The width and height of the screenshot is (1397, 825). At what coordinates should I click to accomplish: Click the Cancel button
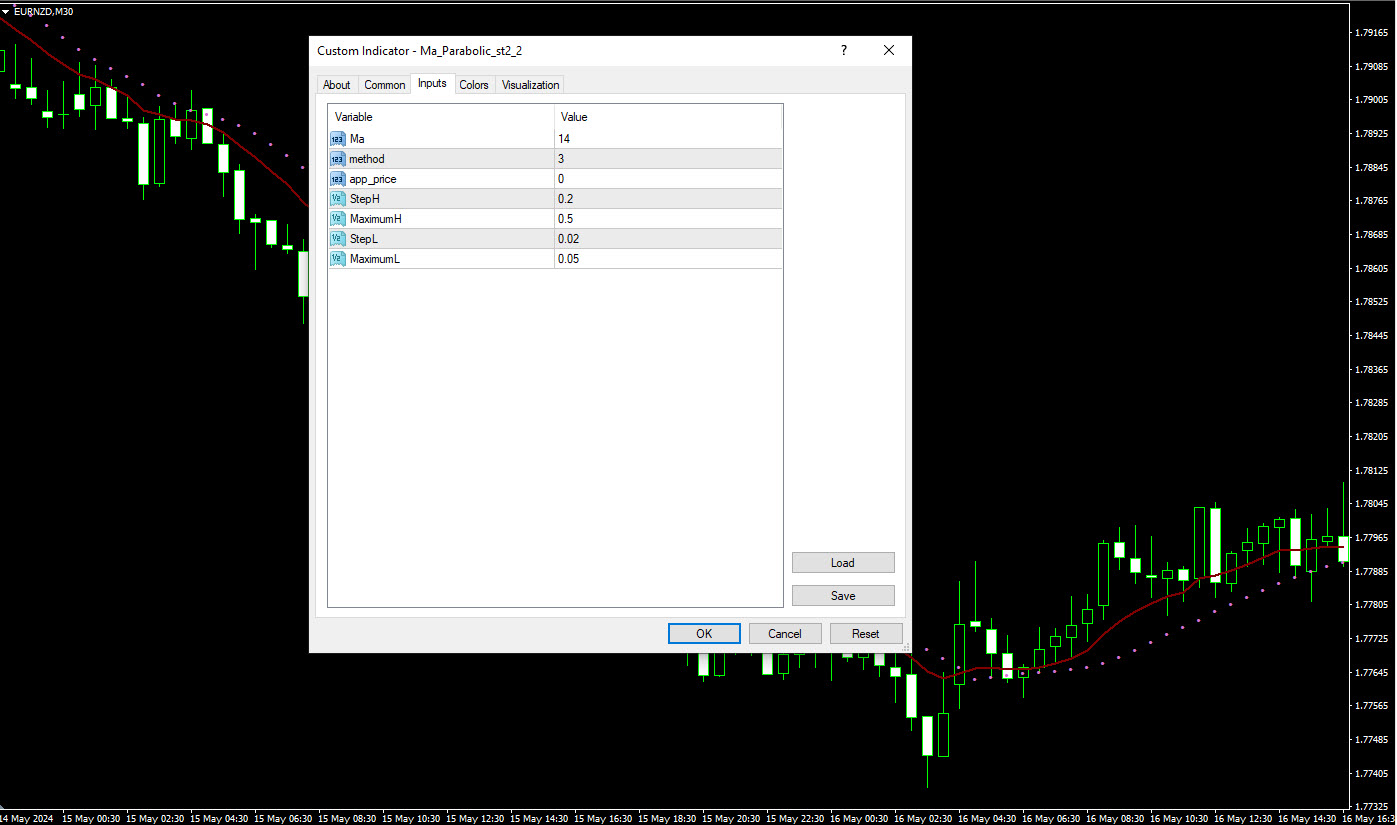pyautogui.click(x=784, y=633)
